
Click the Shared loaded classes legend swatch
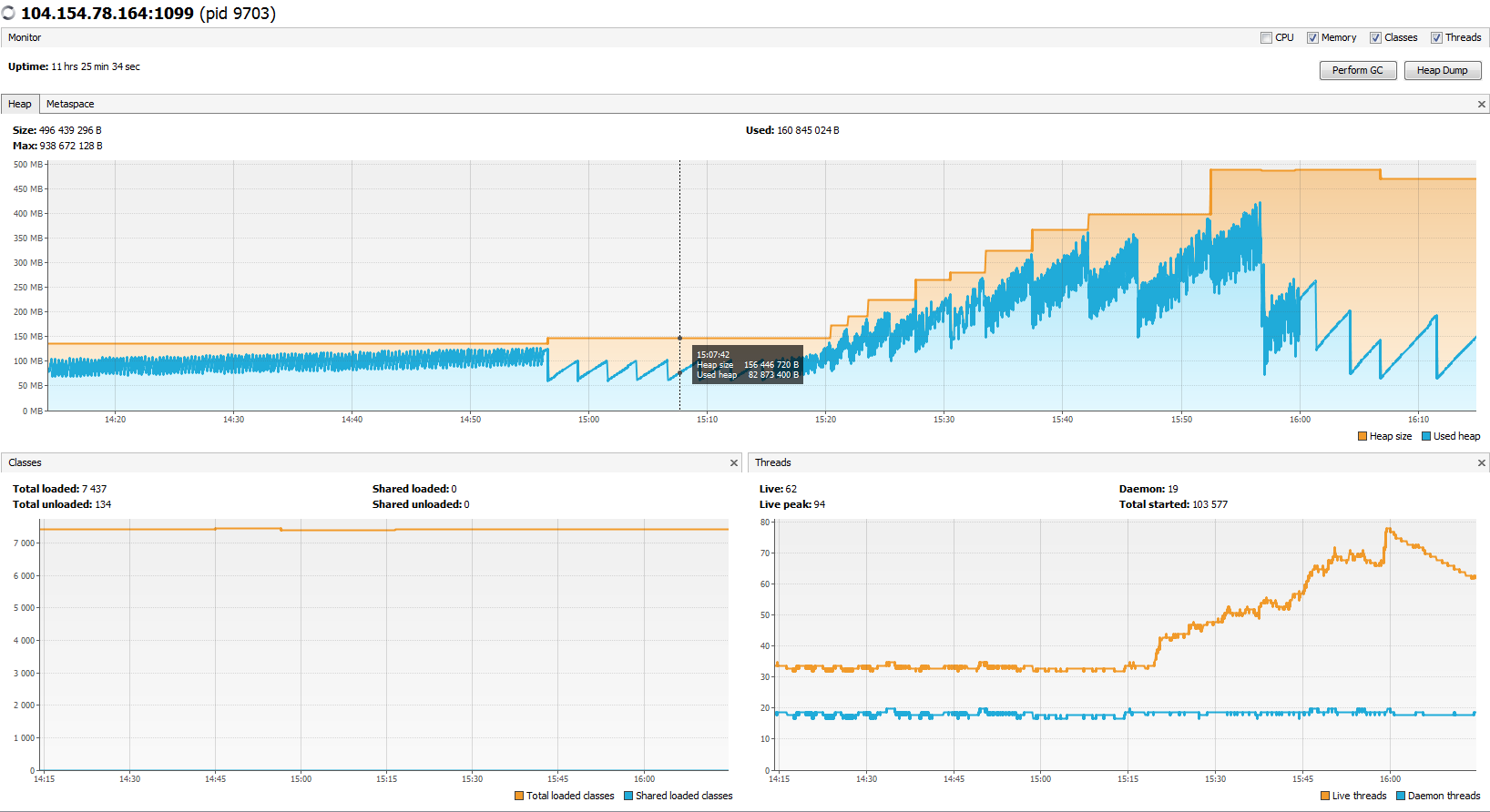[x=628, y=796]
